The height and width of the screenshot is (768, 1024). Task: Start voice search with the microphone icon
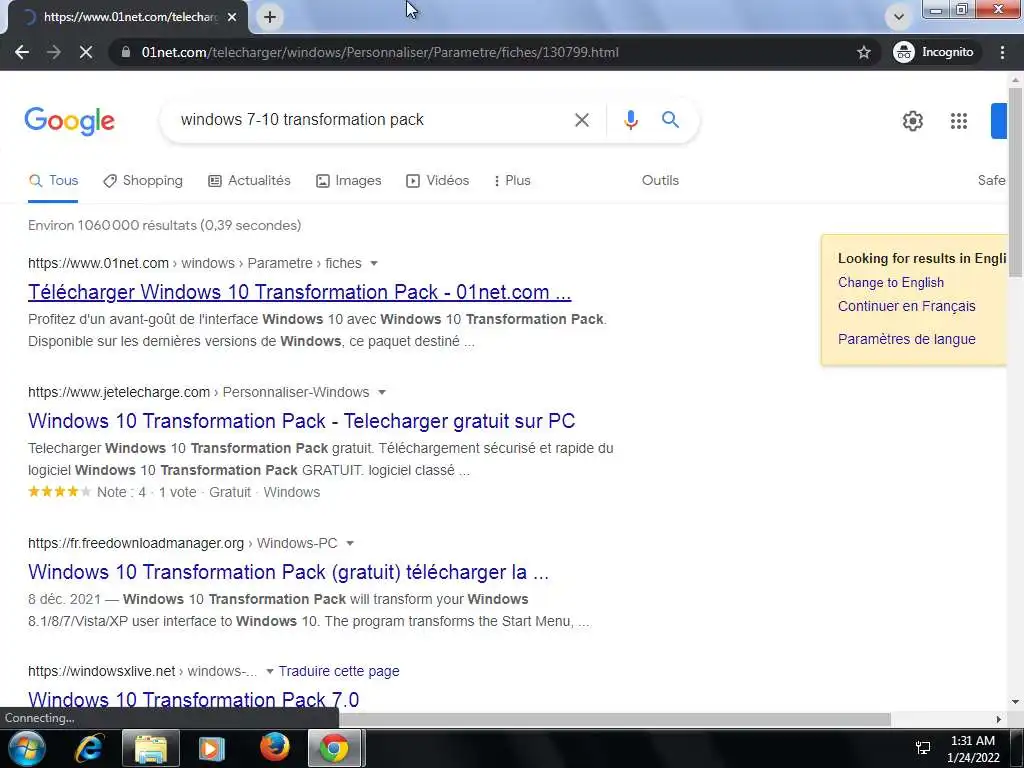click(x=630, y=120)
